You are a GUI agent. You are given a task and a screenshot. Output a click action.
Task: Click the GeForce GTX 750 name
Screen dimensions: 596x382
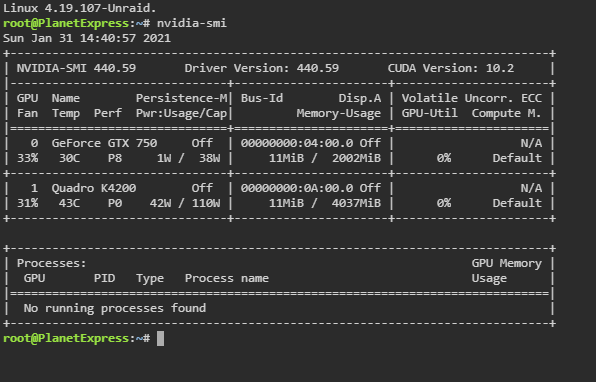(104, 143)
